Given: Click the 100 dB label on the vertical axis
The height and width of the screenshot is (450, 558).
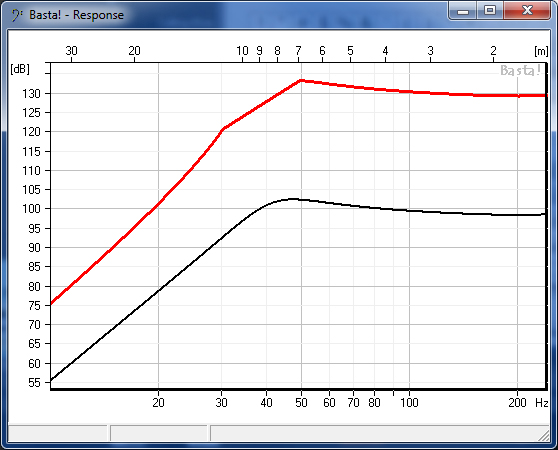Looking at the screenshot, I should [31, 209].
